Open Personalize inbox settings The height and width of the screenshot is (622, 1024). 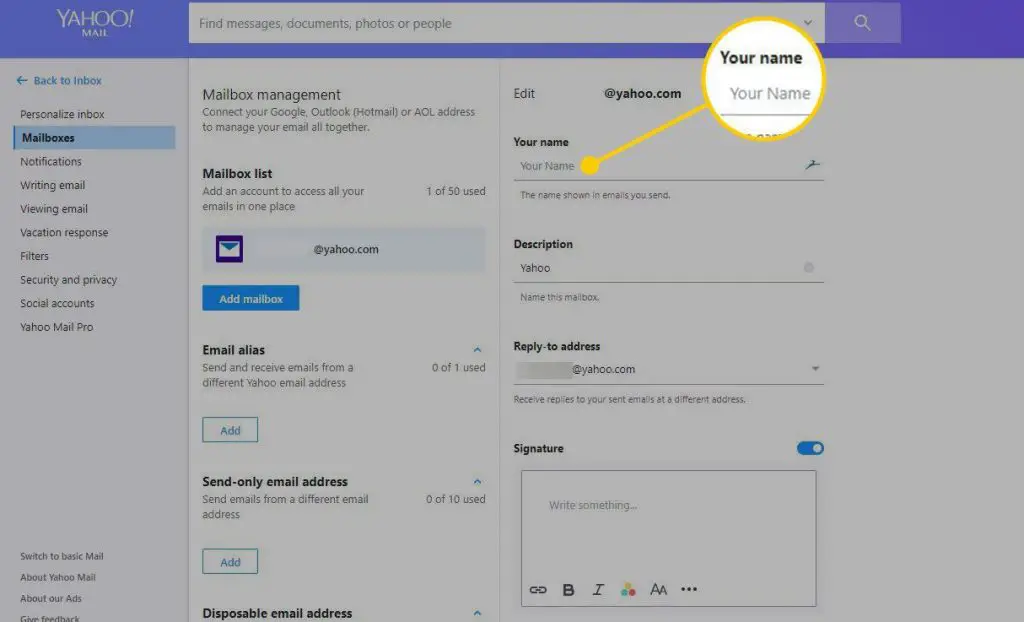(62, 114)
